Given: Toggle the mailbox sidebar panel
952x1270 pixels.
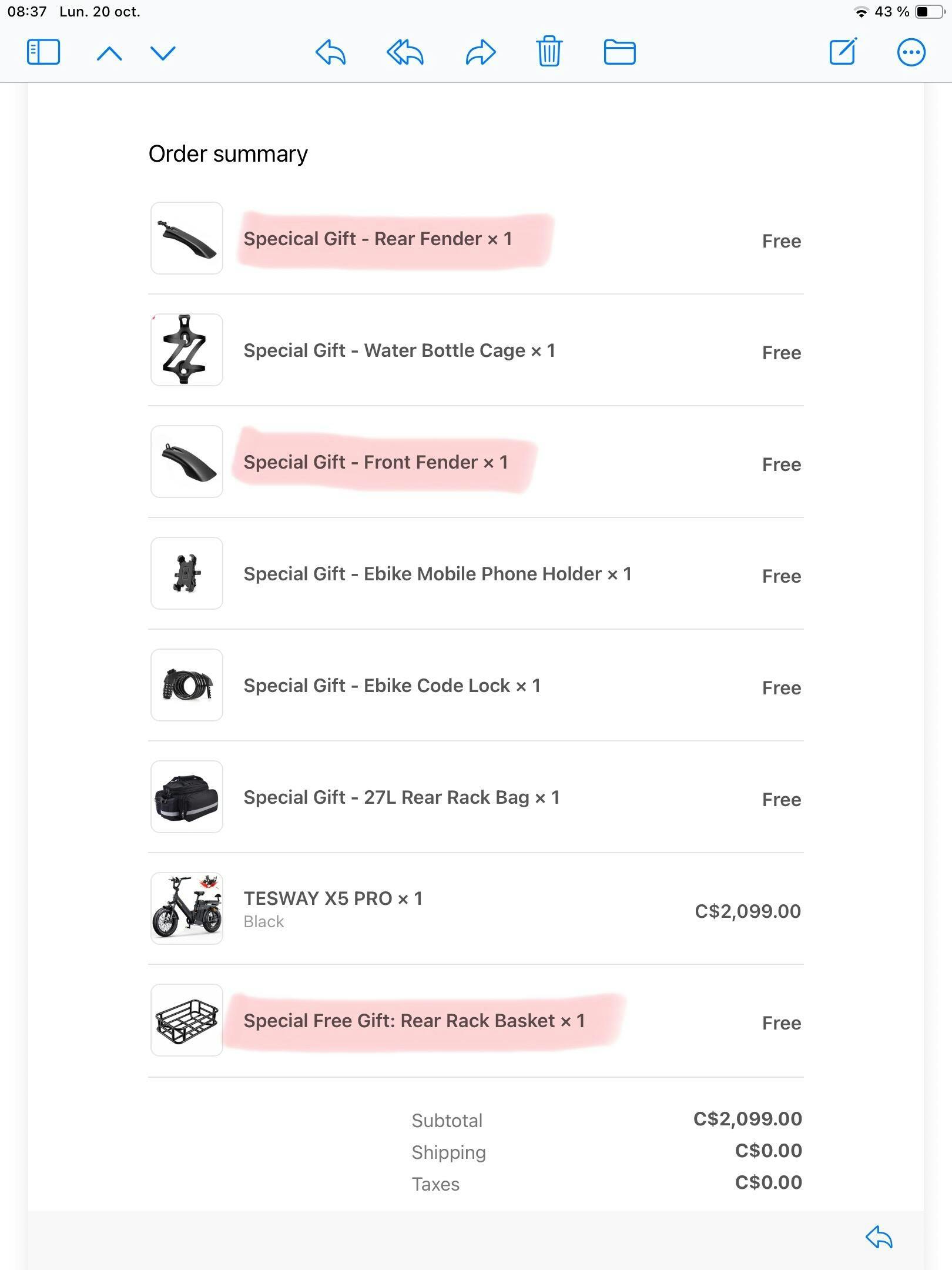Looking at the screenshot, I should (43, 52).
